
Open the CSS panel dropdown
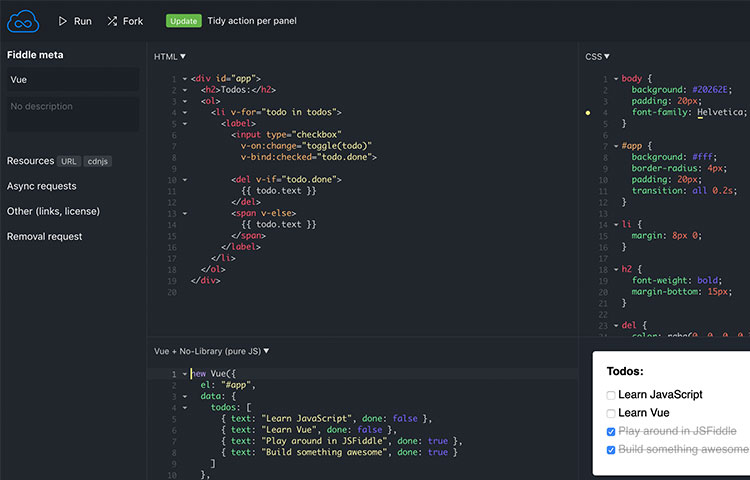click(x=598, y=57)
